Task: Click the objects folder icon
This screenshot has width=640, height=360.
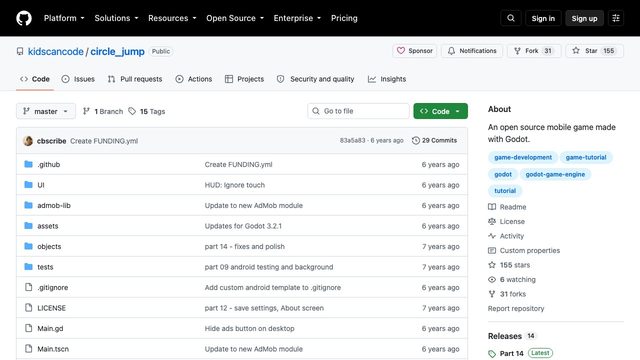Action: [28, 246]
